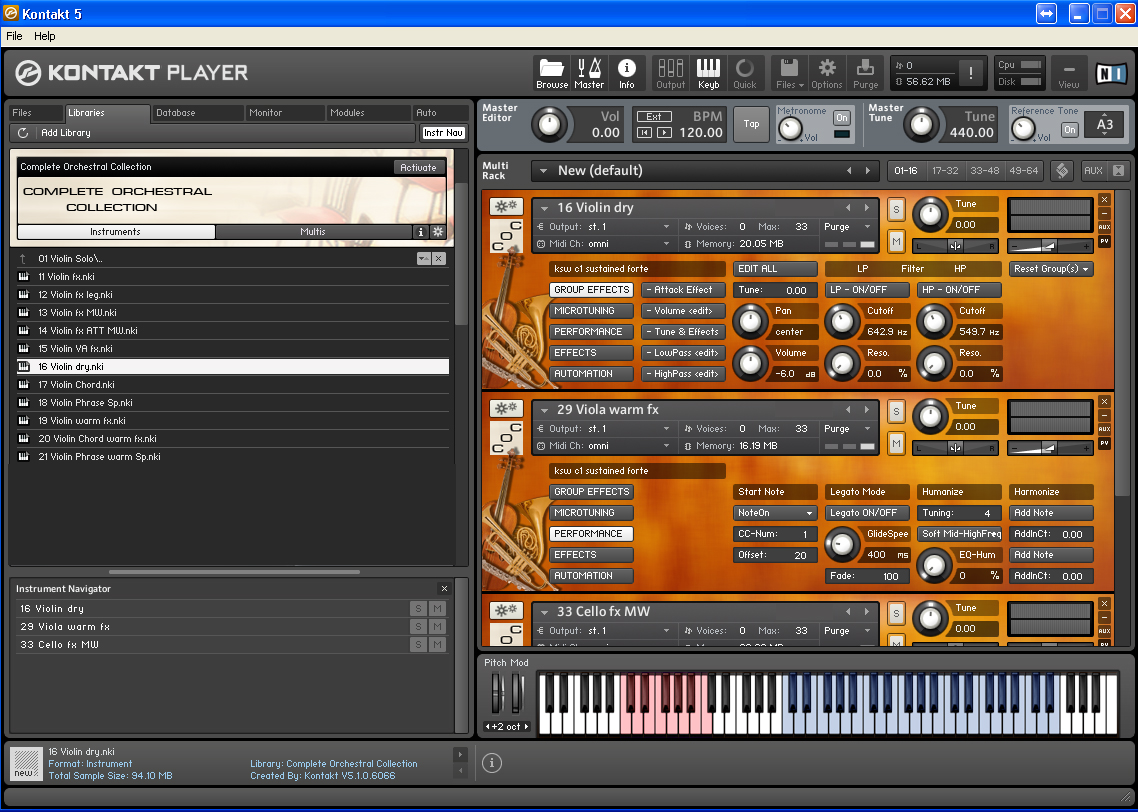Adjust the LP Cutoff knob
The image size is (1138, 812).
(x=842, y=321)
